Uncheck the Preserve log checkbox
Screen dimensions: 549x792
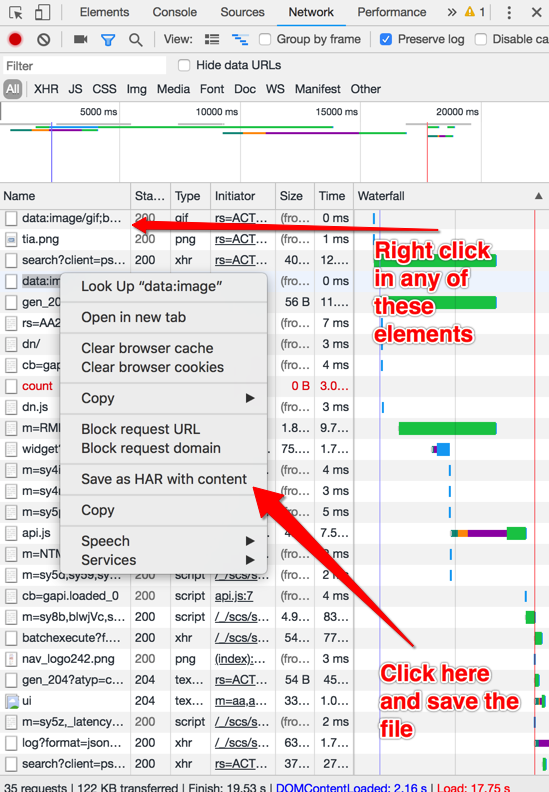386,39
